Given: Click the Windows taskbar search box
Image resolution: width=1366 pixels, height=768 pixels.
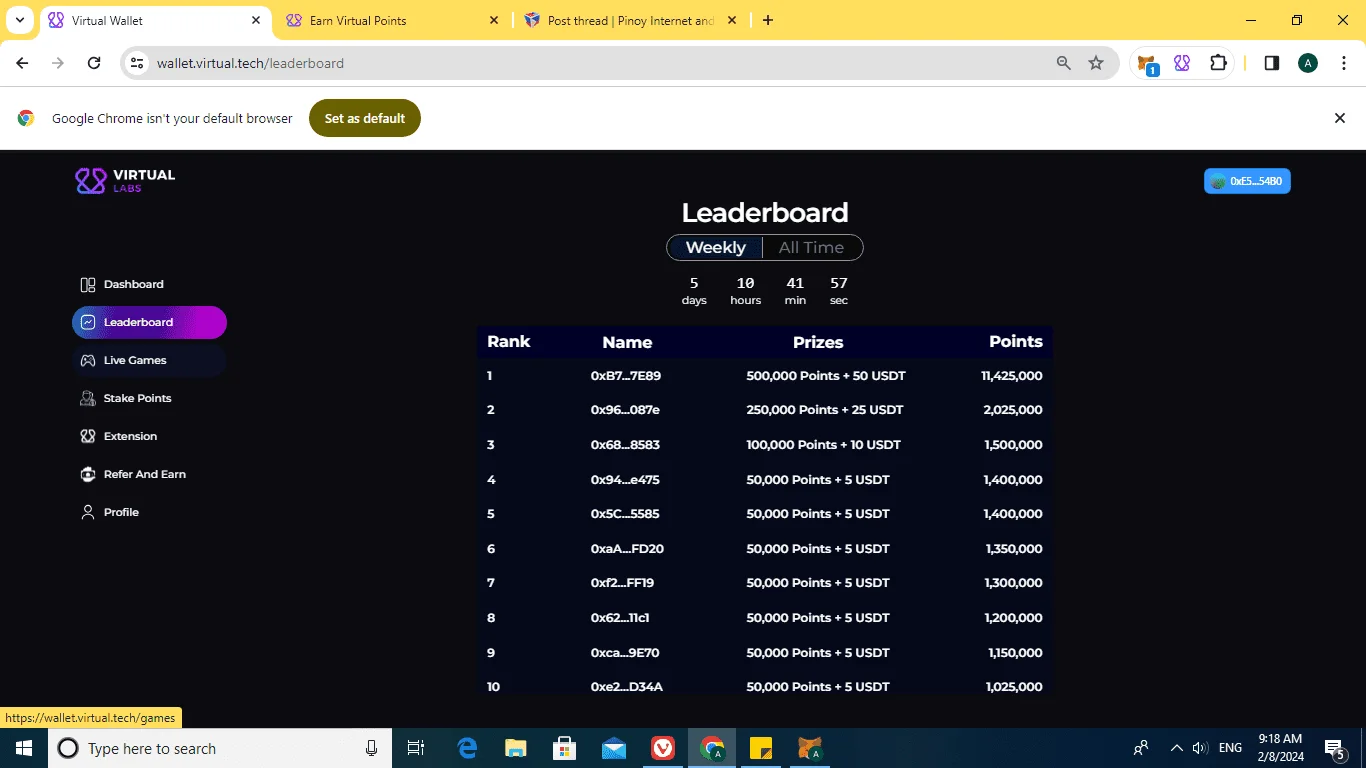Looking at the screenshot, I should tap(218, 748).
